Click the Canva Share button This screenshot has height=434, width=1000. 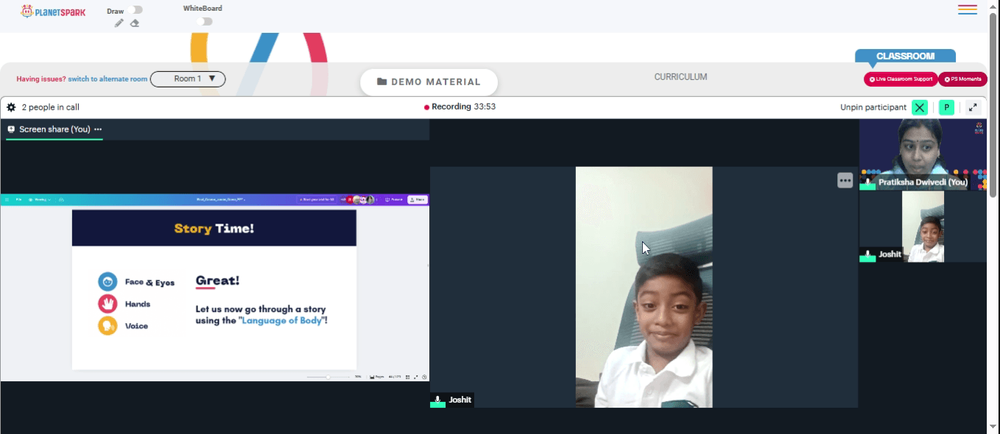(418, 199)
